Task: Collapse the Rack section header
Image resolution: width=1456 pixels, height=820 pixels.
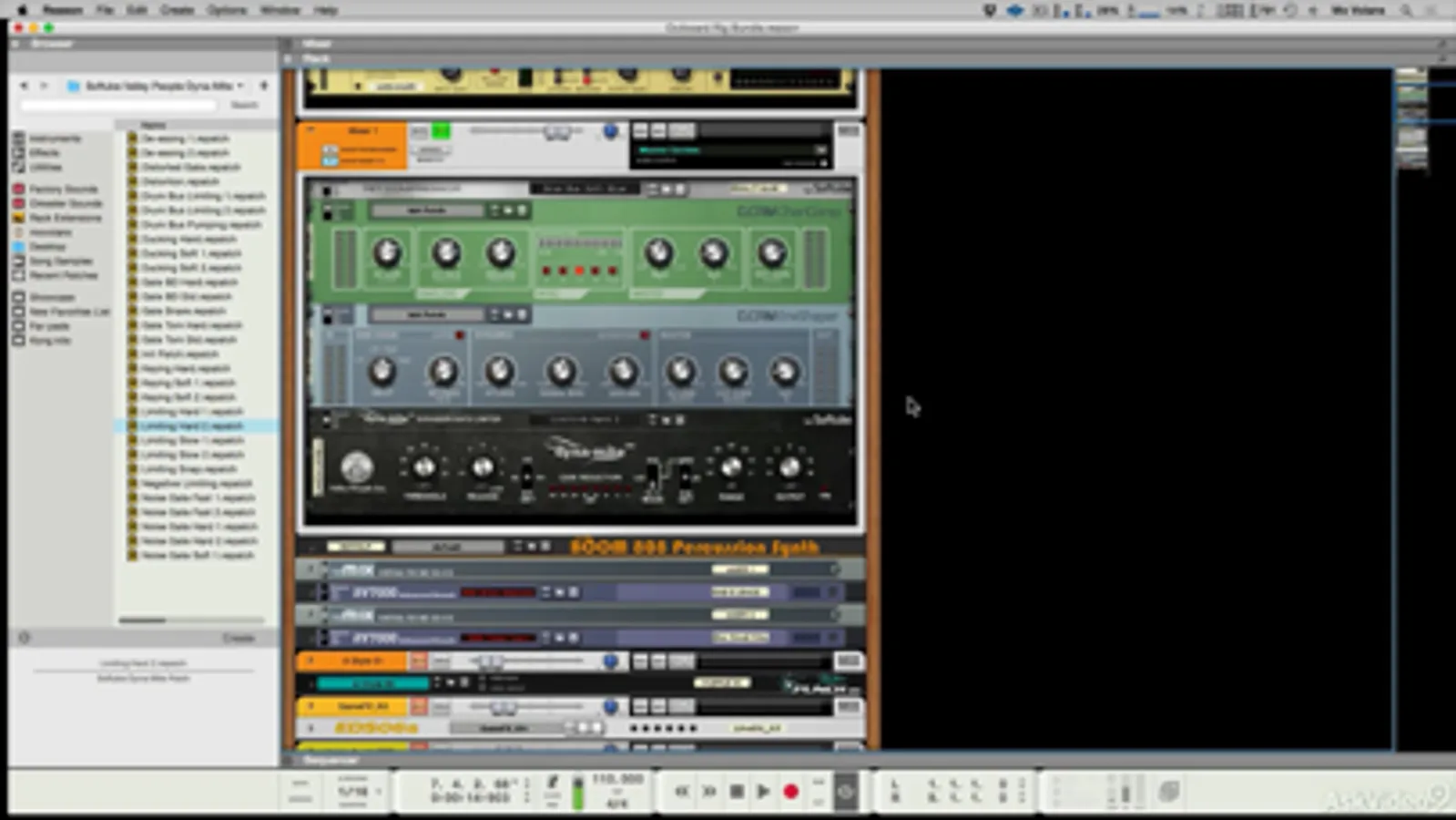Action: point(289,58)
